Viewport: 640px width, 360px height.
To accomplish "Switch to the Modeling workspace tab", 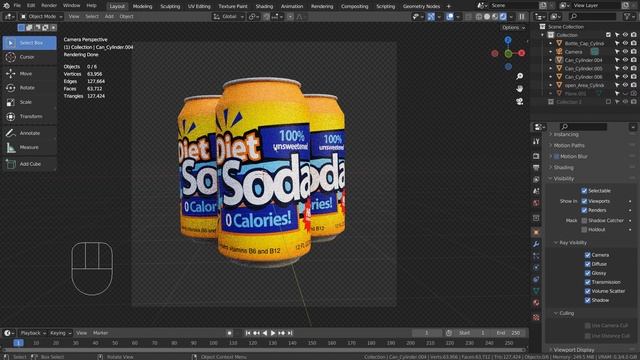I will (142, 6).
